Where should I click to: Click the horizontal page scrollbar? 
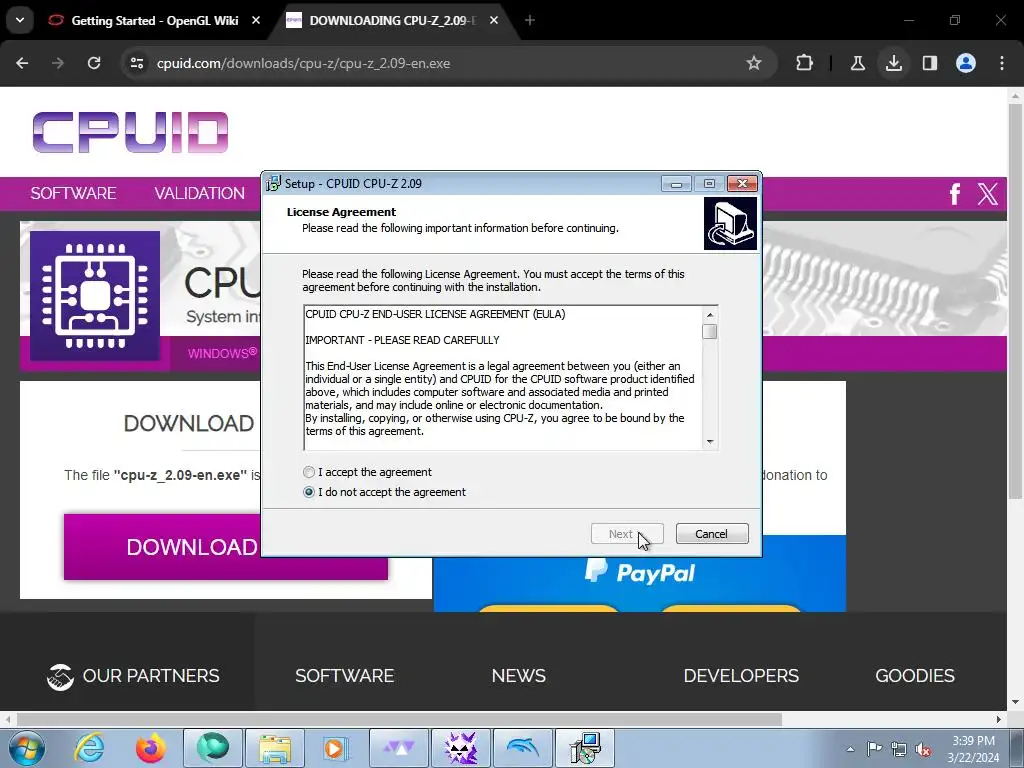[399, 719]
